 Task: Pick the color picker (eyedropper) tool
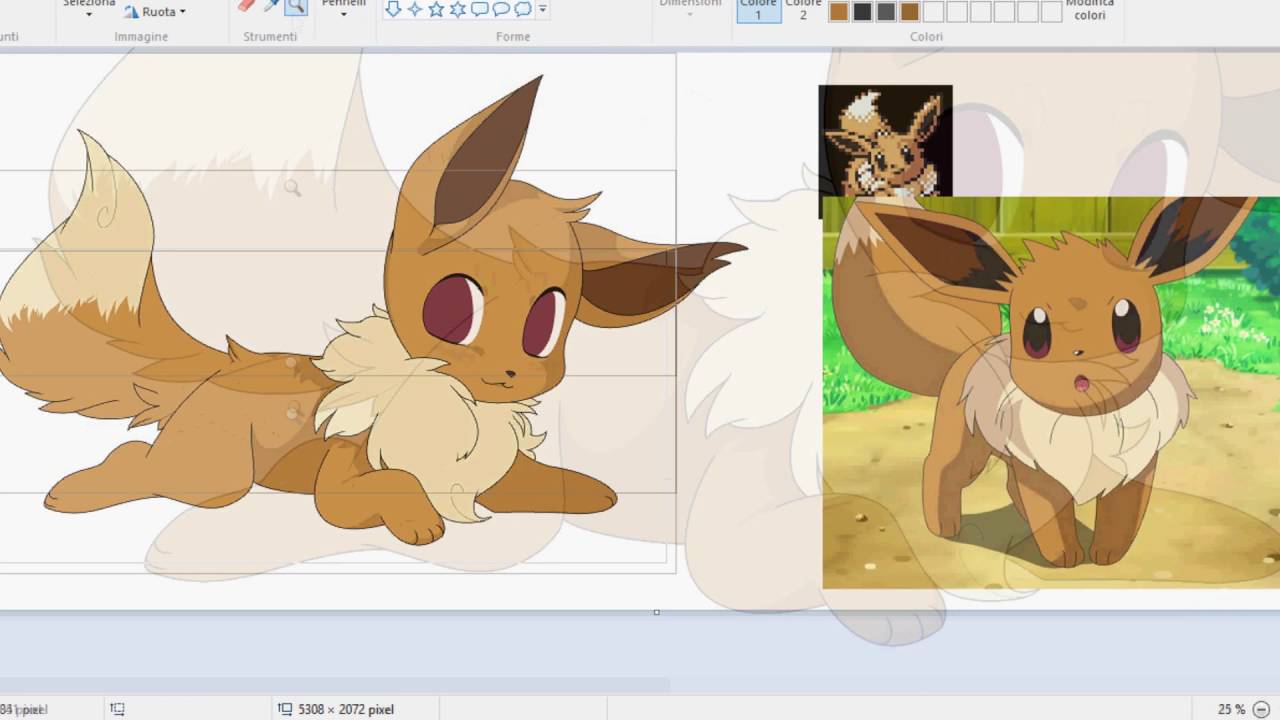click(x=270, y=8)
